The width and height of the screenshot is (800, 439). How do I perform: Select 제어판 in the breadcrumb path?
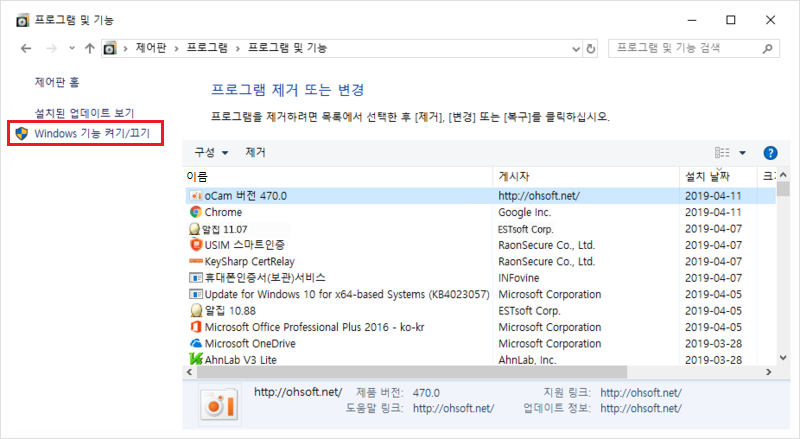coord(151,48)
